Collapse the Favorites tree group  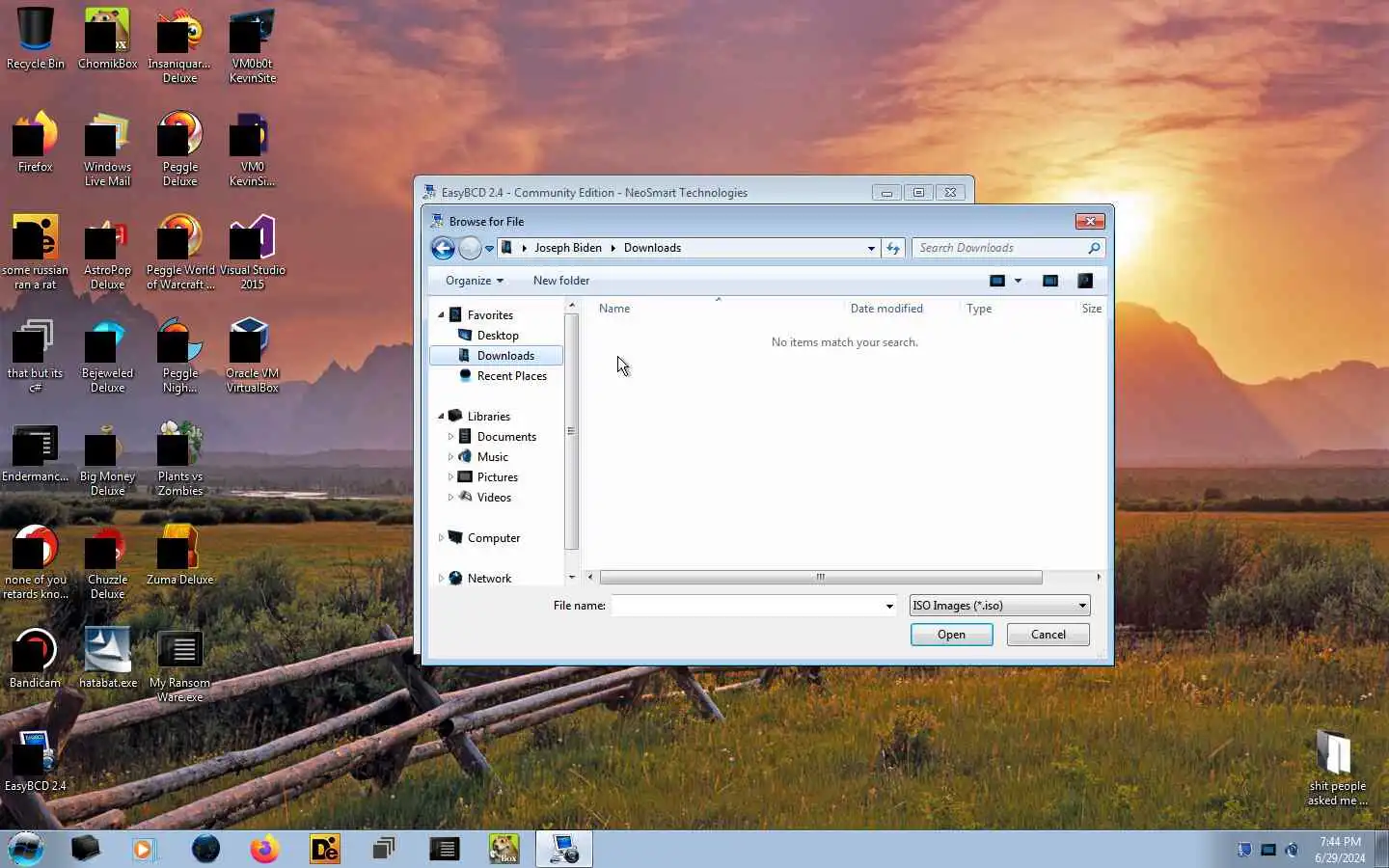(x=442, y=315)
